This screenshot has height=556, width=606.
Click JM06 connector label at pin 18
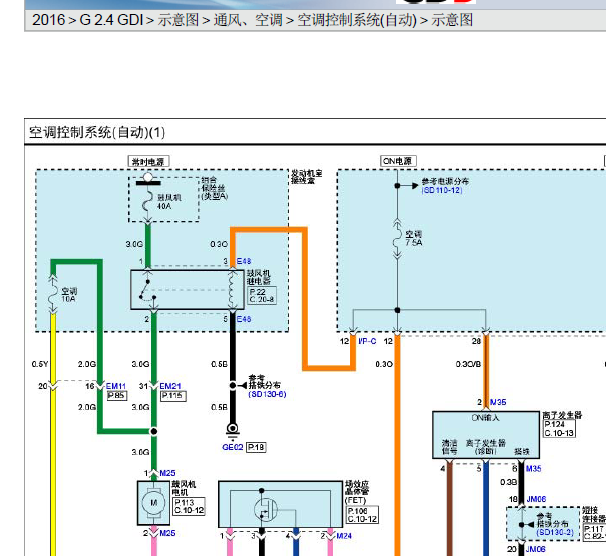[x=536, y=499]
